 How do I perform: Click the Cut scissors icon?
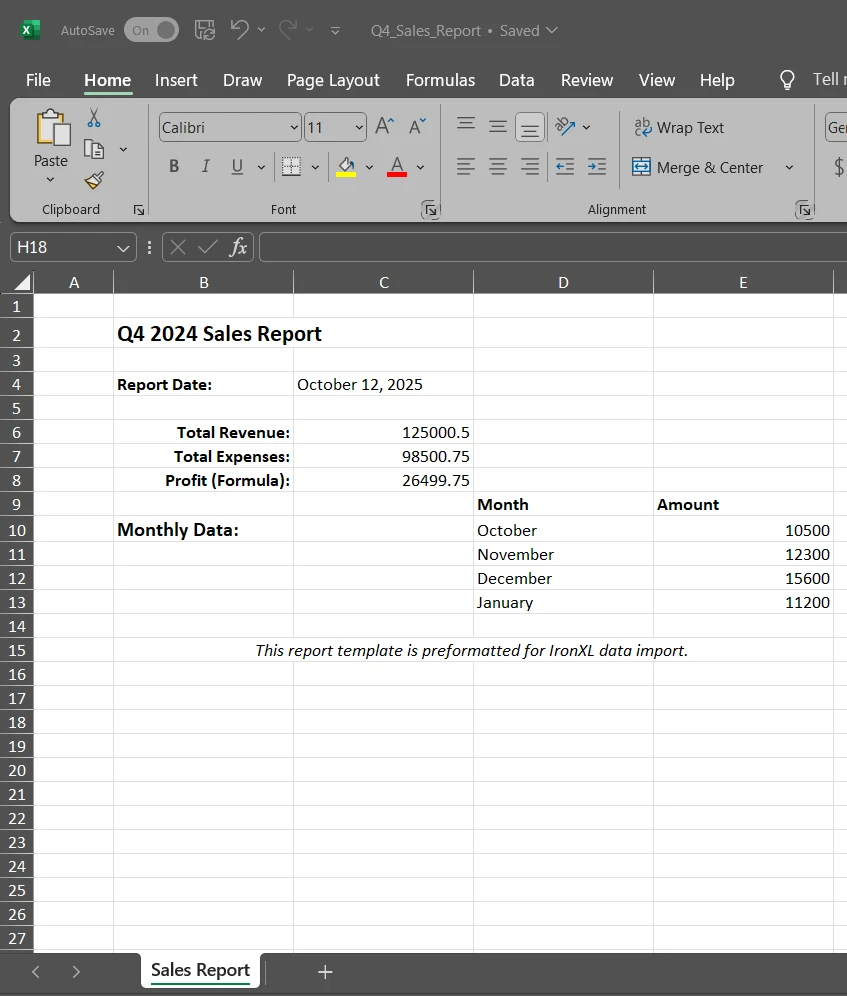click(94, 118)
